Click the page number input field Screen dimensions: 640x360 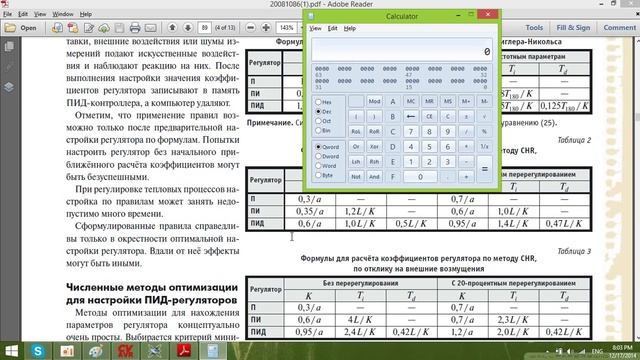204,28
